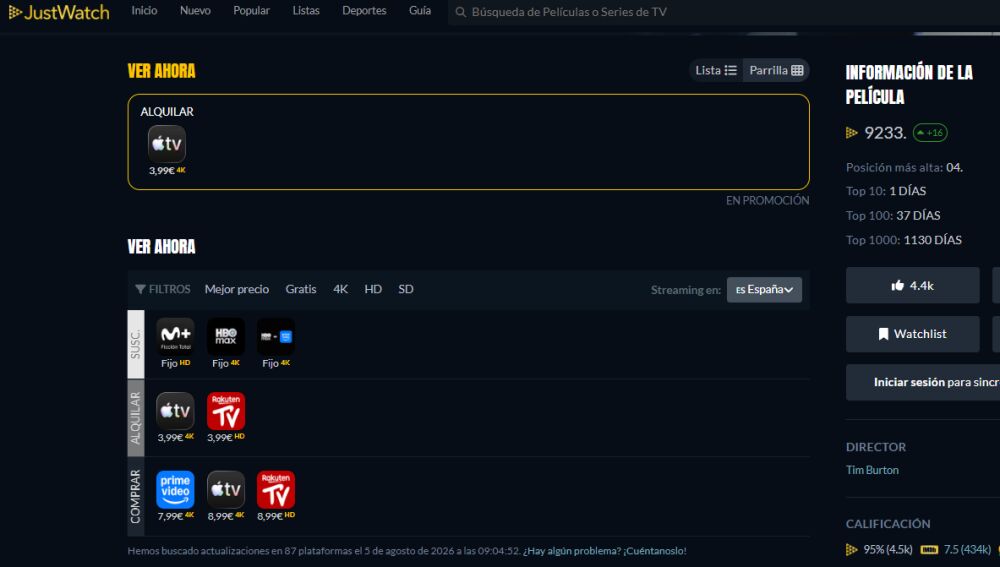
Task: Click the thumbs up 4.4k like button
Action: tap(913, 286)
